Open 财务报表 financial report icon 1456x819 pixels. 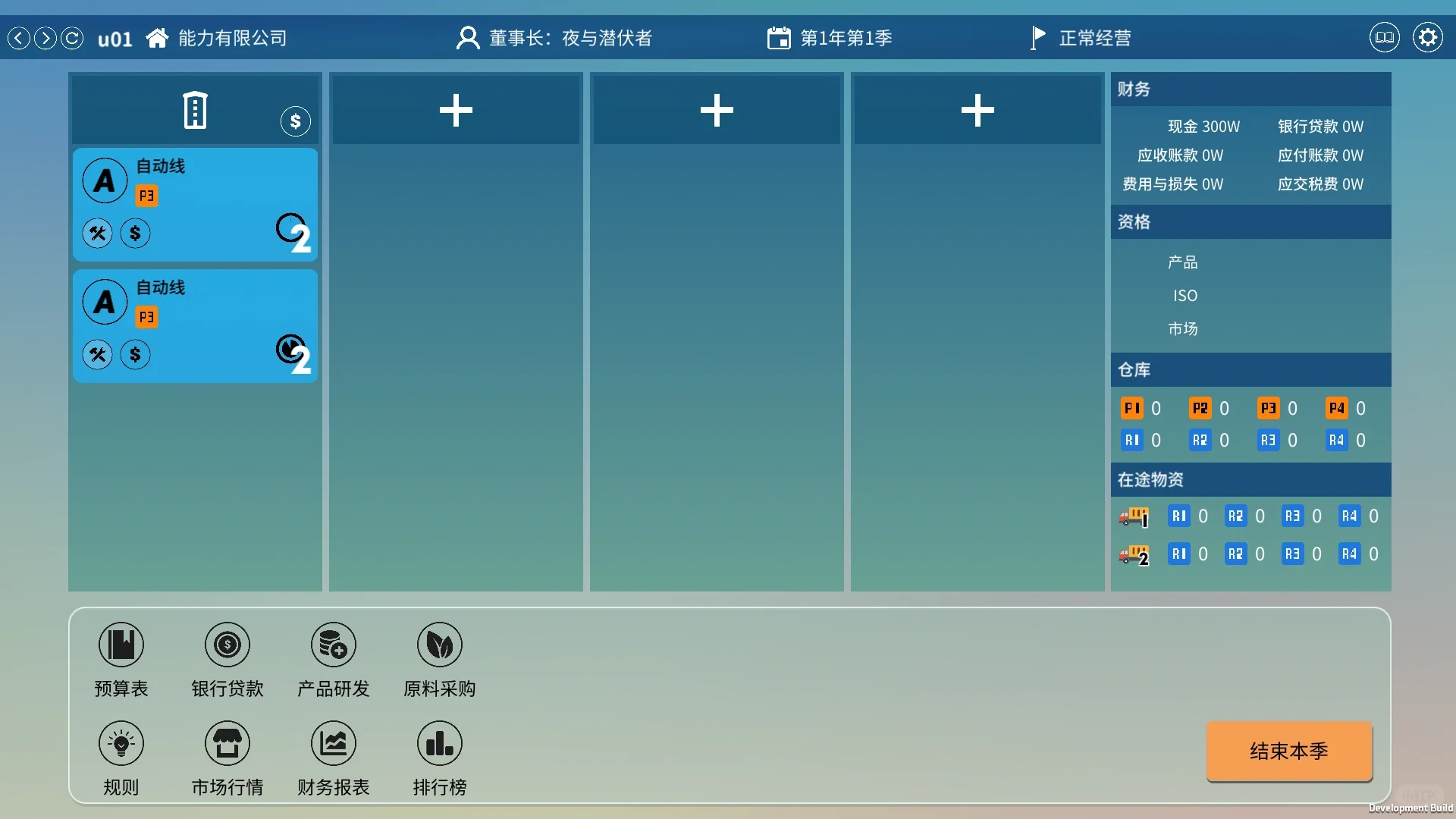click(x=333, y=744)
